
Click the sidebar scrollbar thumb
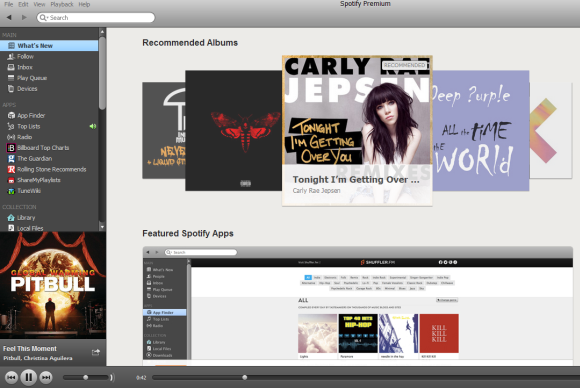pos(102,73)
